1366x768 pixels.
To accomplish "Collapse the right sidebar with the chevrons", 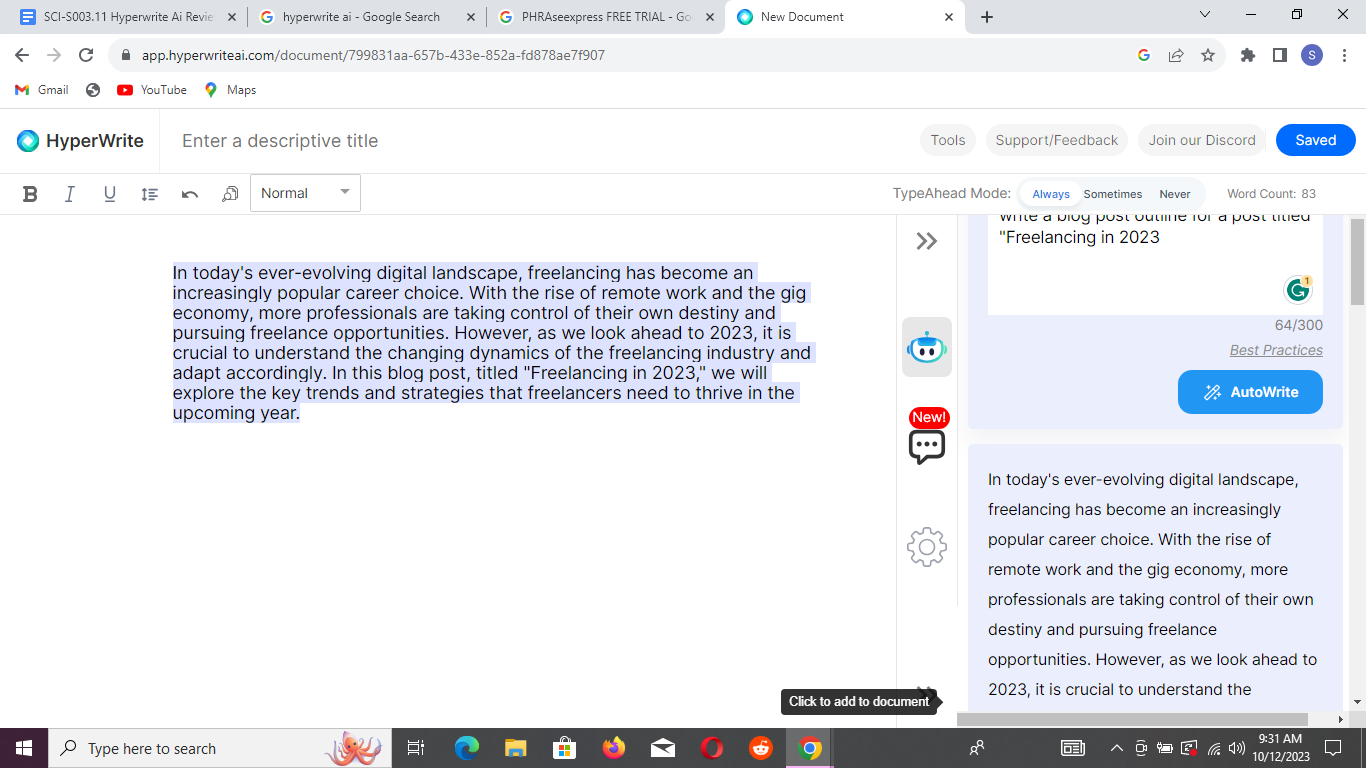I will [926, 241].
